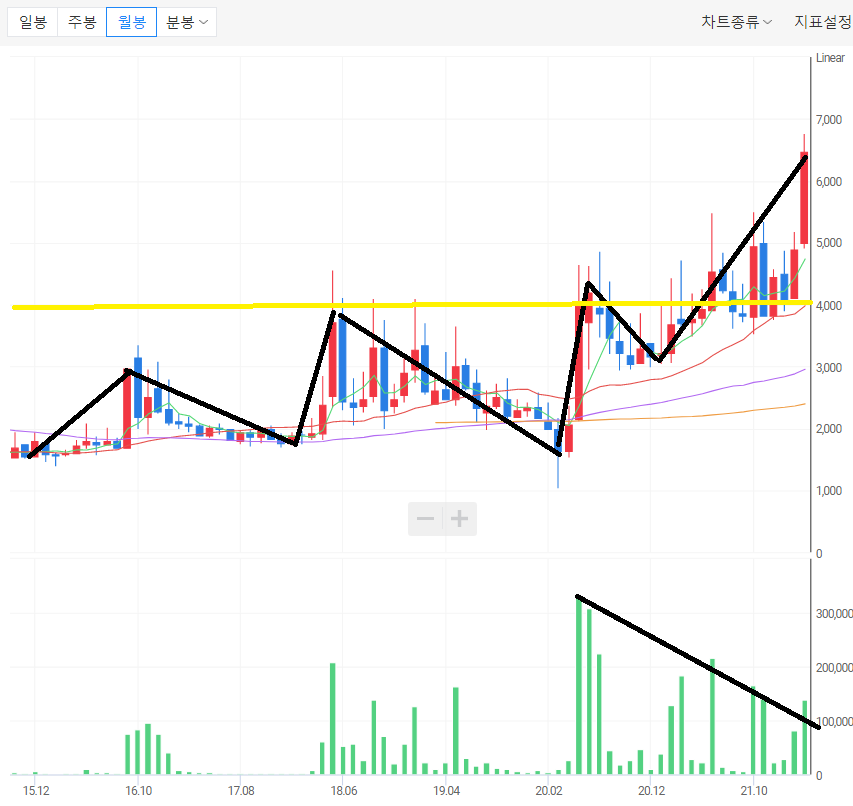The width and height of the screenshot is (853, 806).
Task: Click the 300,000 volume axis label
Action: click(x=834, y=614)
